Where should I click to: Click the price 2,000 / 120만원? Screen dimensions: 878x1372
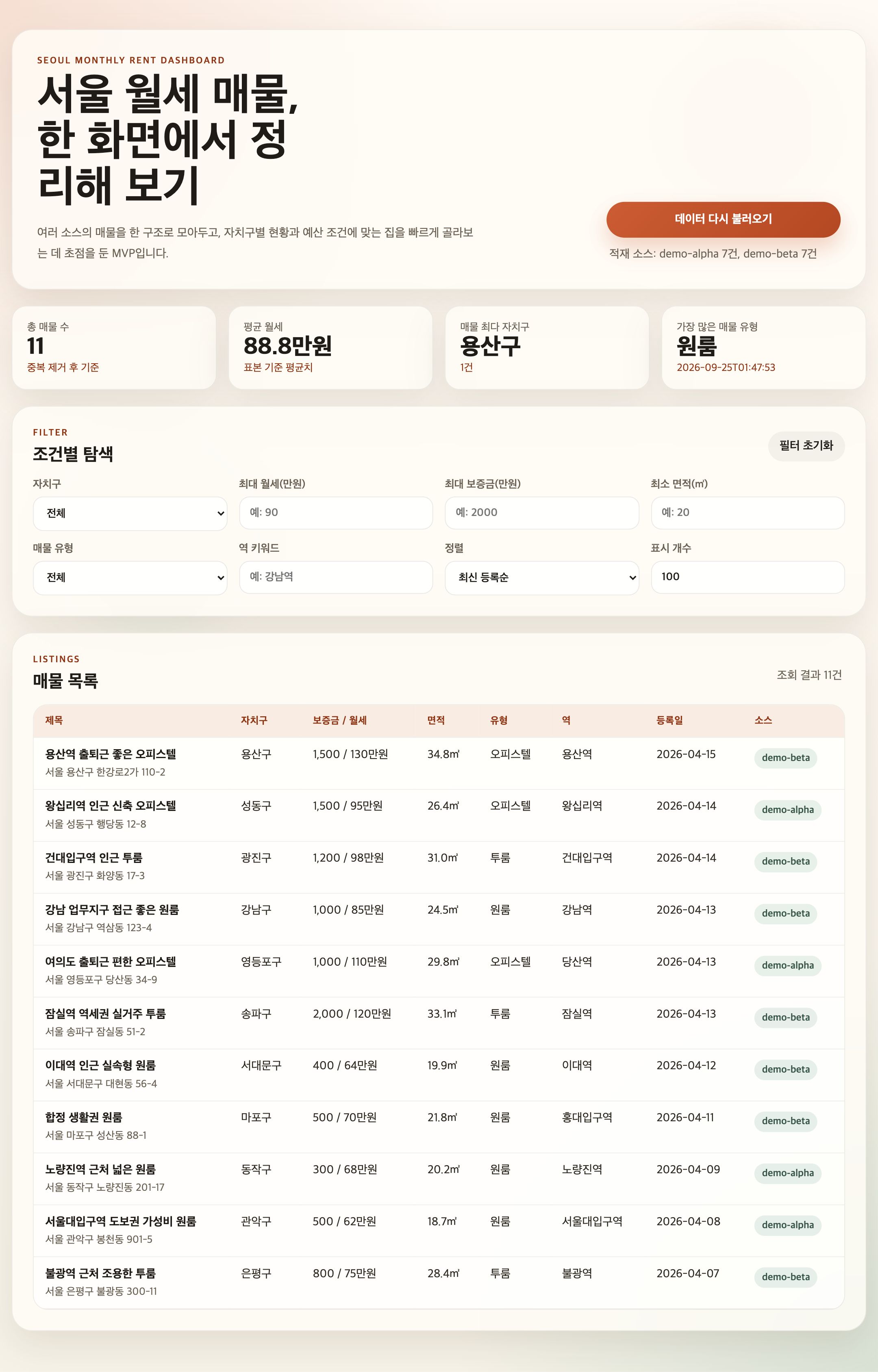[352, 1014]
